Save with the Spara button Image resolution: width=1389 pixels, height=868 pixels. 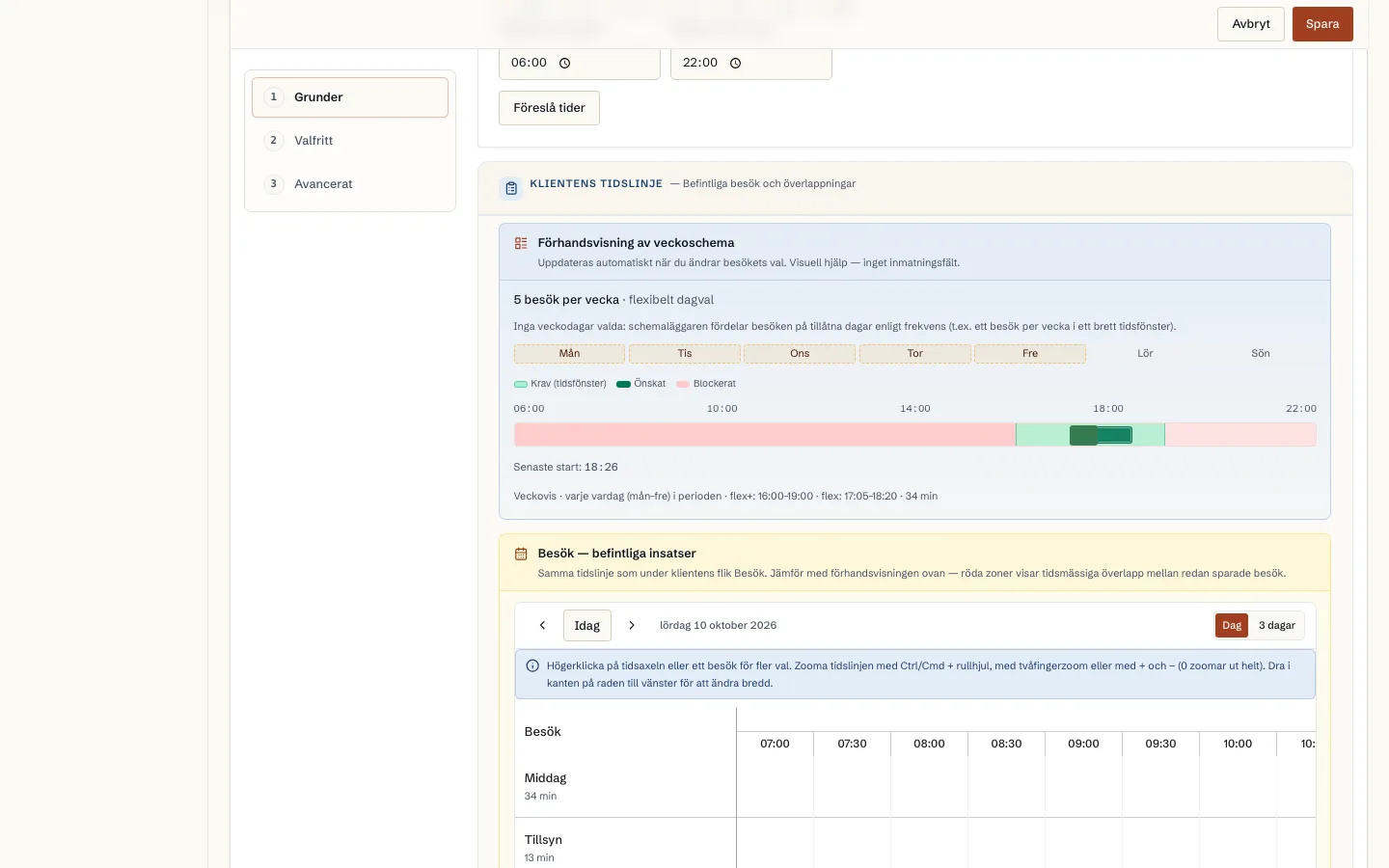tap(1322, 24)
